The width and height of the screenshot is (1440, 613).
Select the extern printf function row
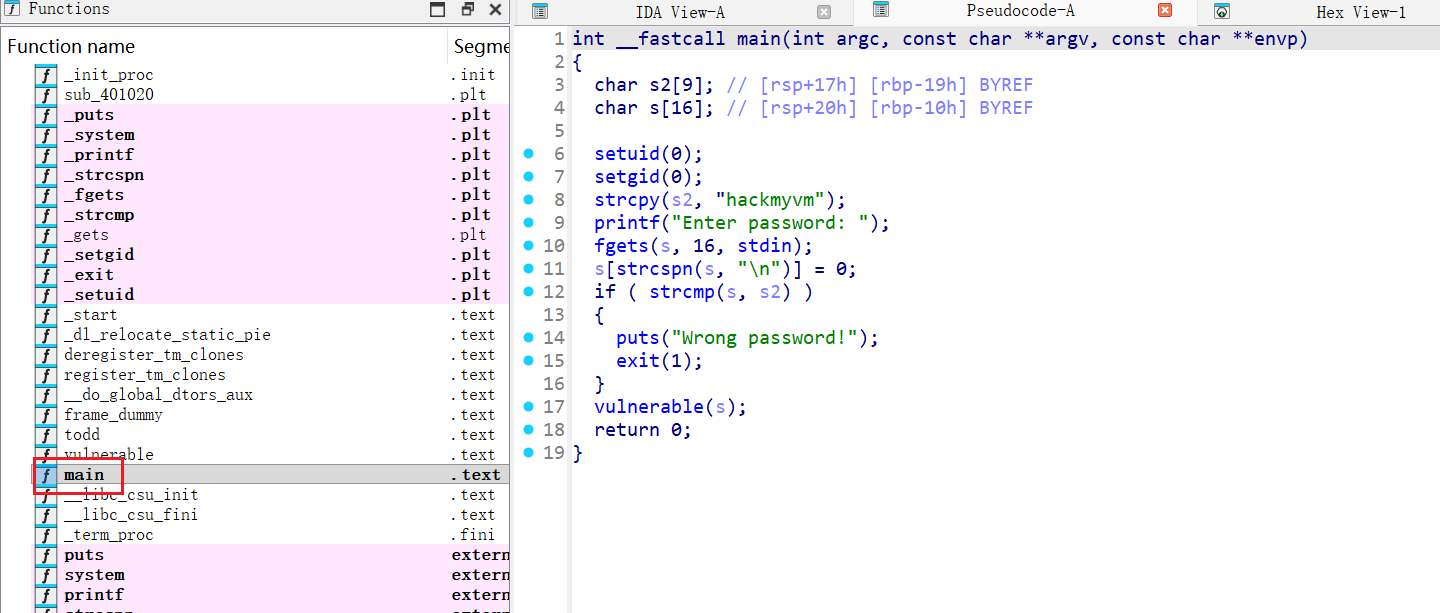click(x=270, y=595)
